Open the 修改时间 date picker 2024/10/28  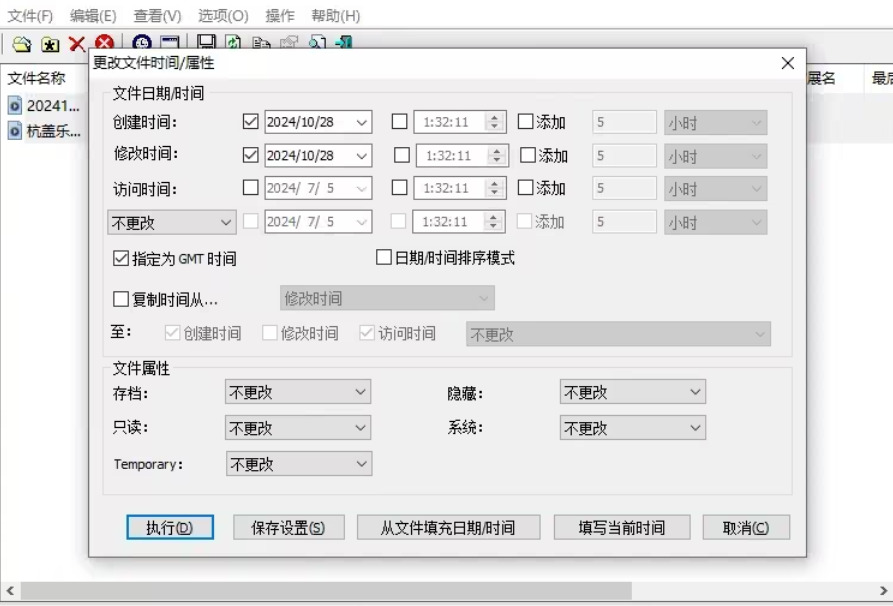pos(361,156)
